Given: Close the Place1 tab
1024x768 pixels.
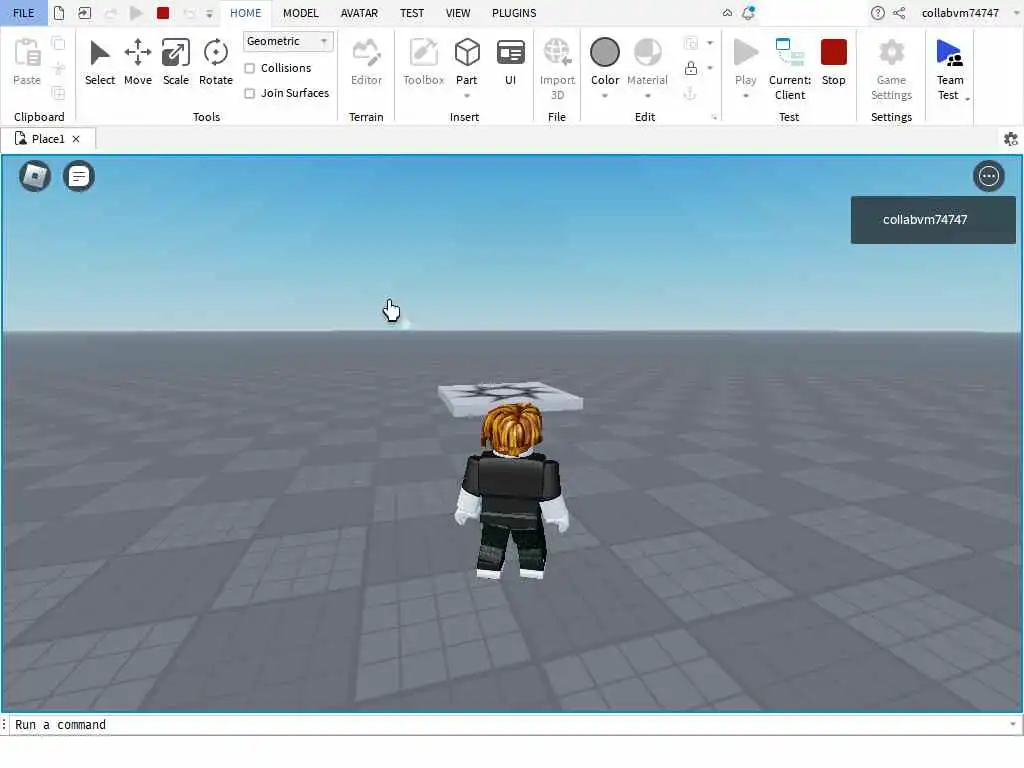Looking at the screenshot, I should coord(76,139).
